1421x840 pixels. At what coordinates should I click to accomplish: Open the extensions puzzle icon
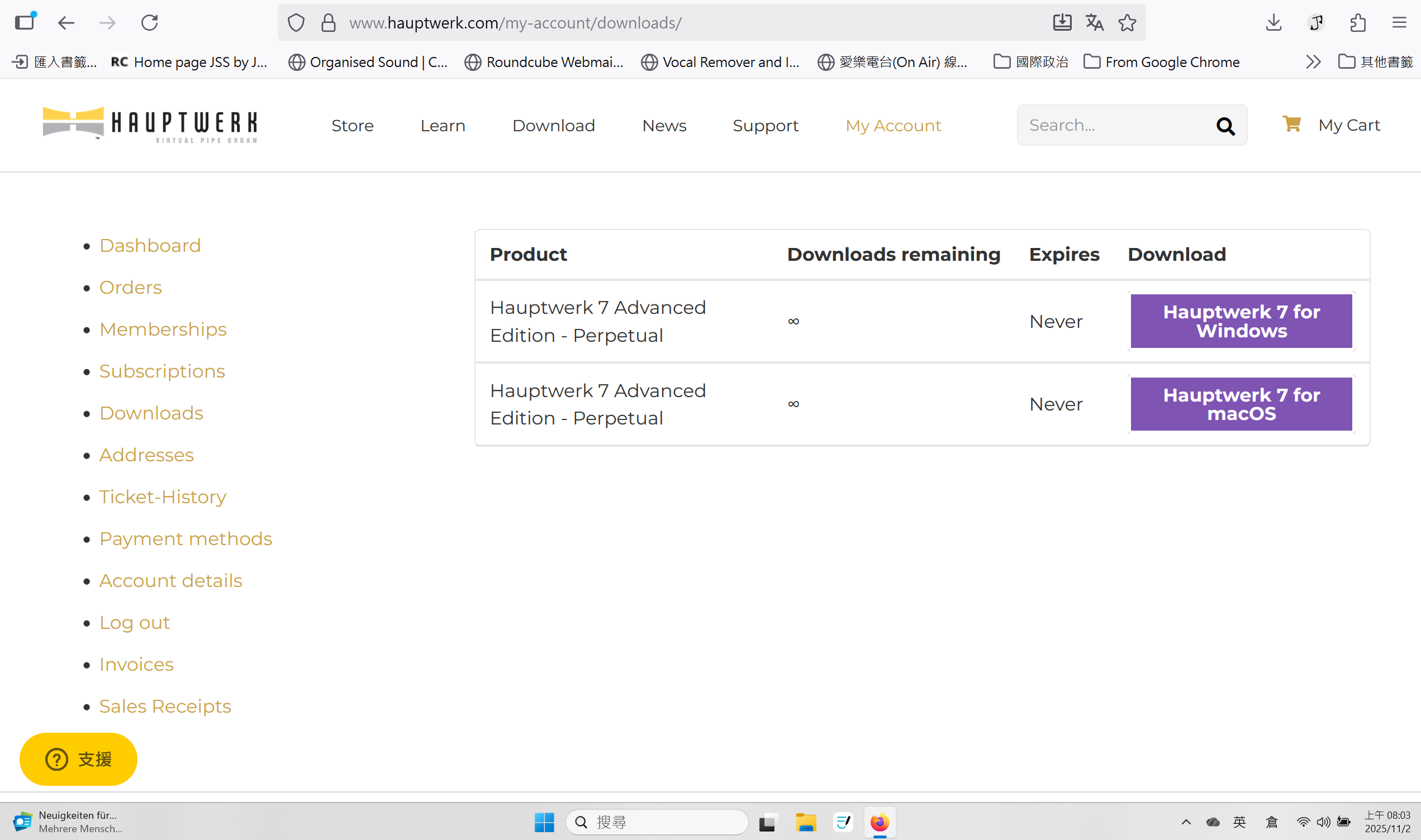click(x=1358, y=23)
